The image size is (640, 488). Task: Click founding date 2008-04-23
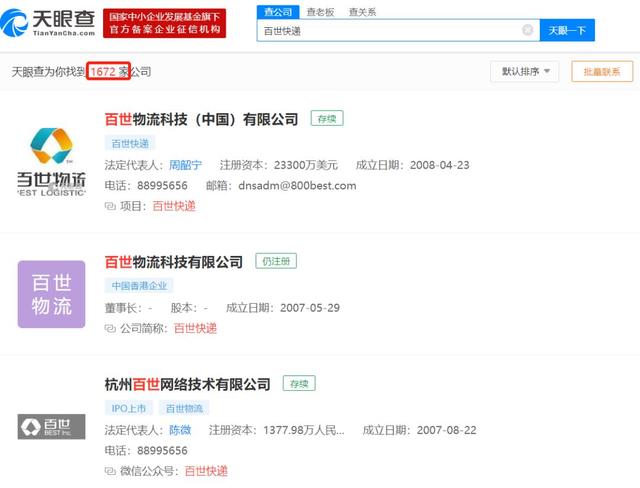[x=440, y=165]
